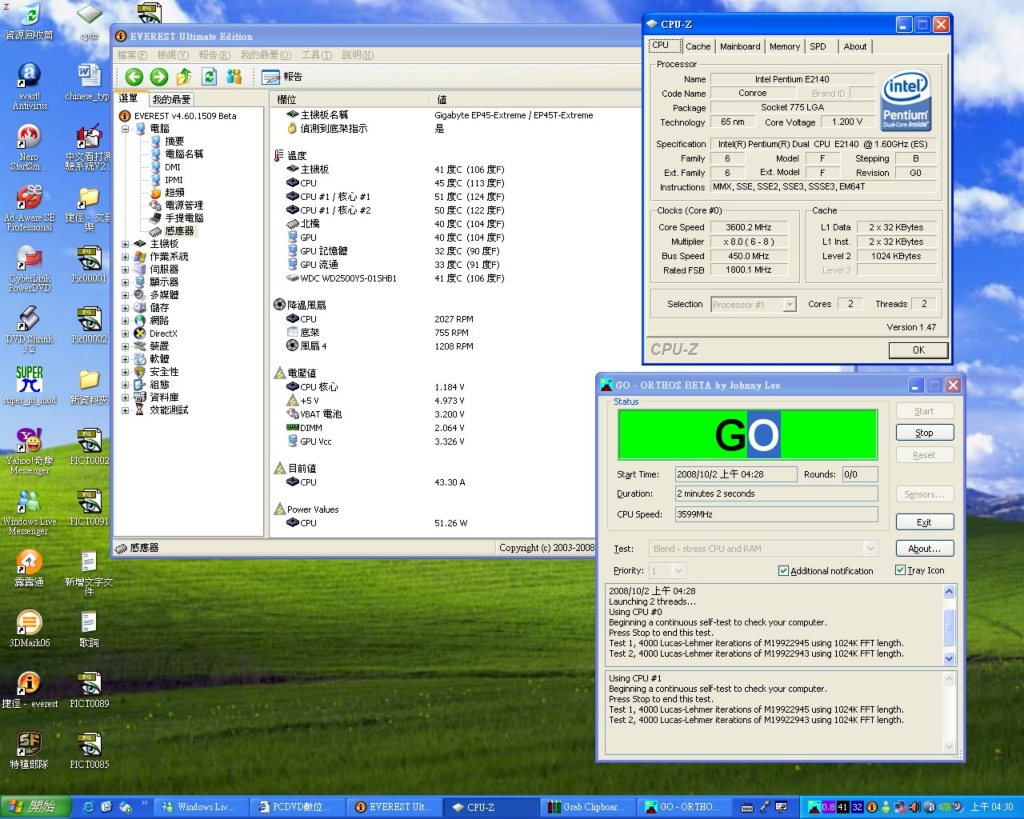Screen dimensions: 1024x819
Task: Click the Intel Pentium logo in CPU-Z
Action: [905, 101]
